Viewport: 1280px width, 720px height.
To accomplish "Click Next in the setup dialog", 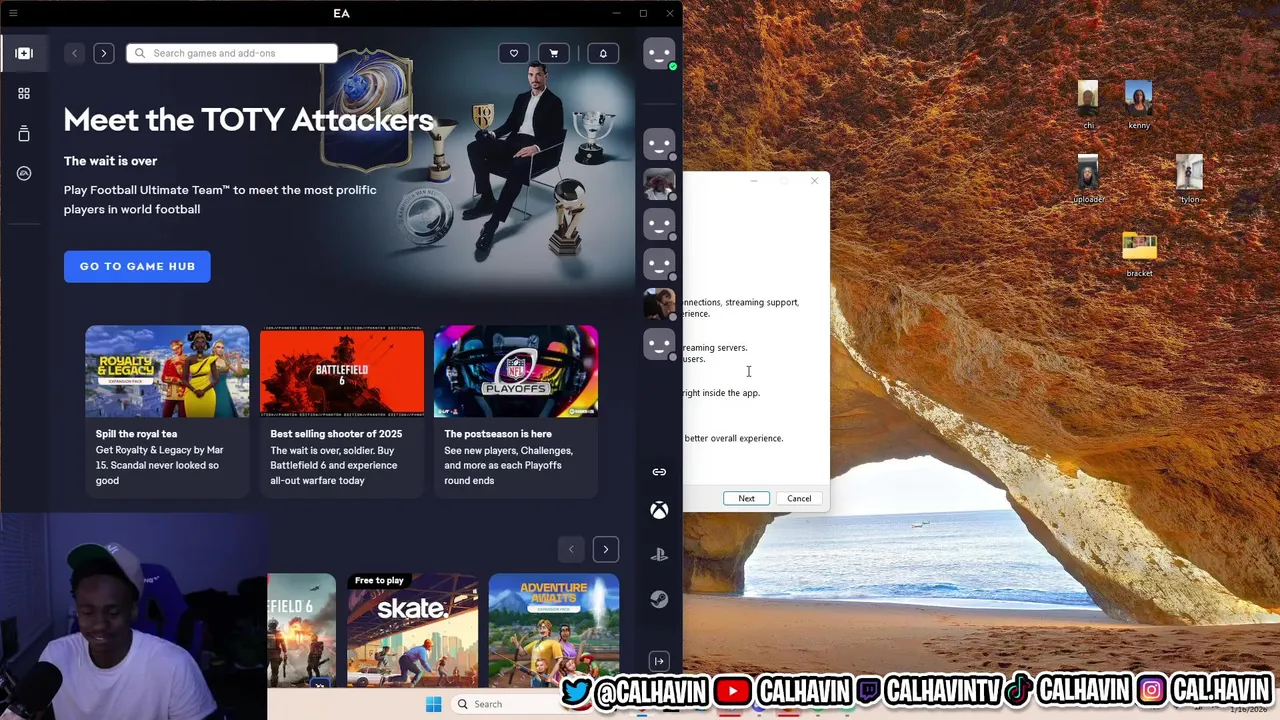I will click(x=746, y=498).
